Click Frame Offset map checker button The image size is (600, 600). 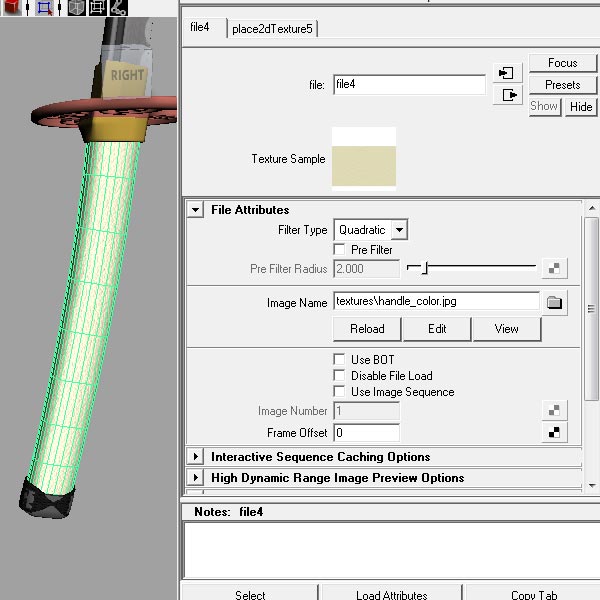click(x=554, y=432)
